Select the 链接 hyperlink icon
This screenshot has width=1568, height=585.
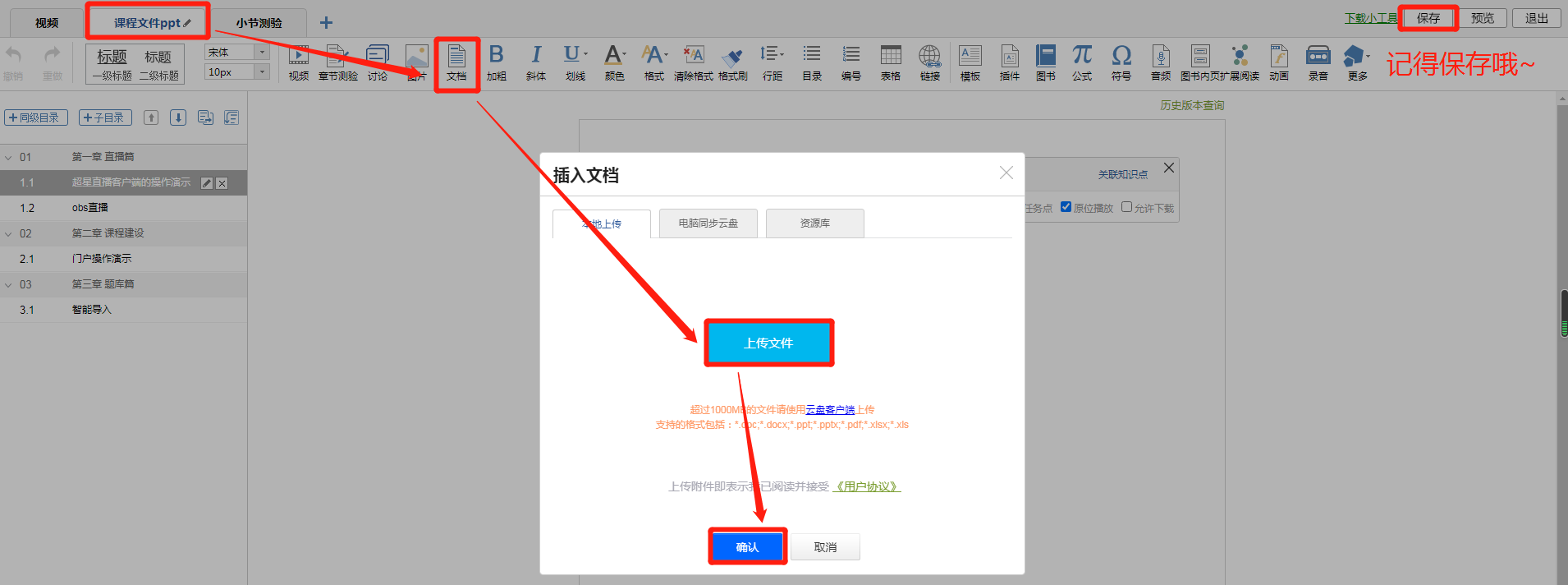[x=930, y=62]
